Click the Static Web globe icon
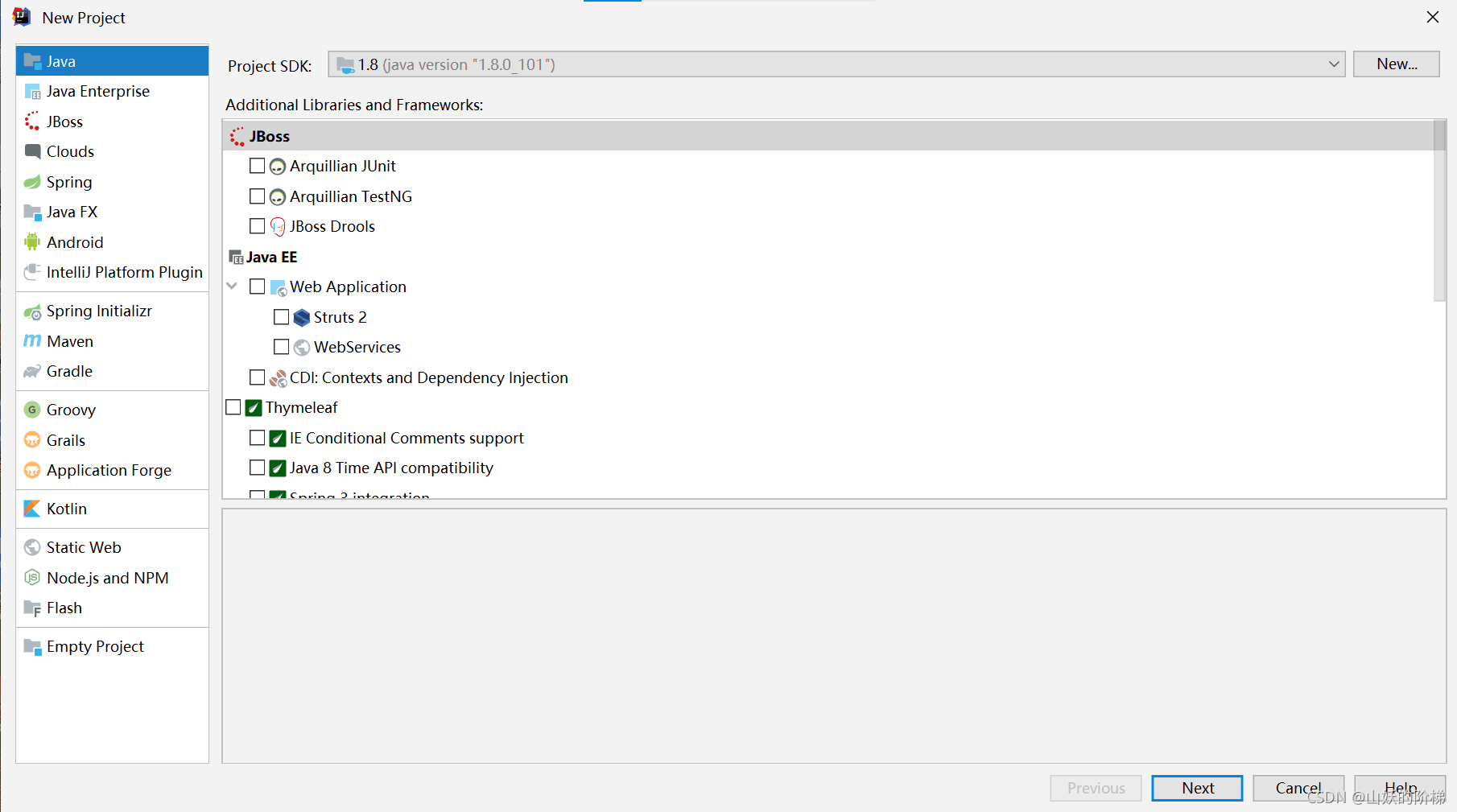This screenshot has height=812, width=1457. (32, 547)
